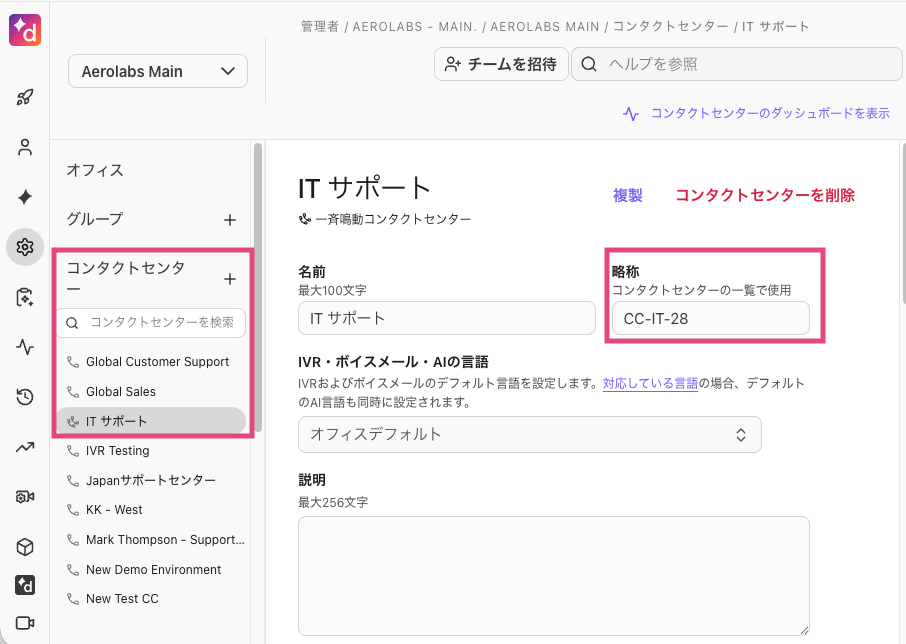Add a new contact center with plus
Screen dimensions: 906x644
tap(230, 279)
